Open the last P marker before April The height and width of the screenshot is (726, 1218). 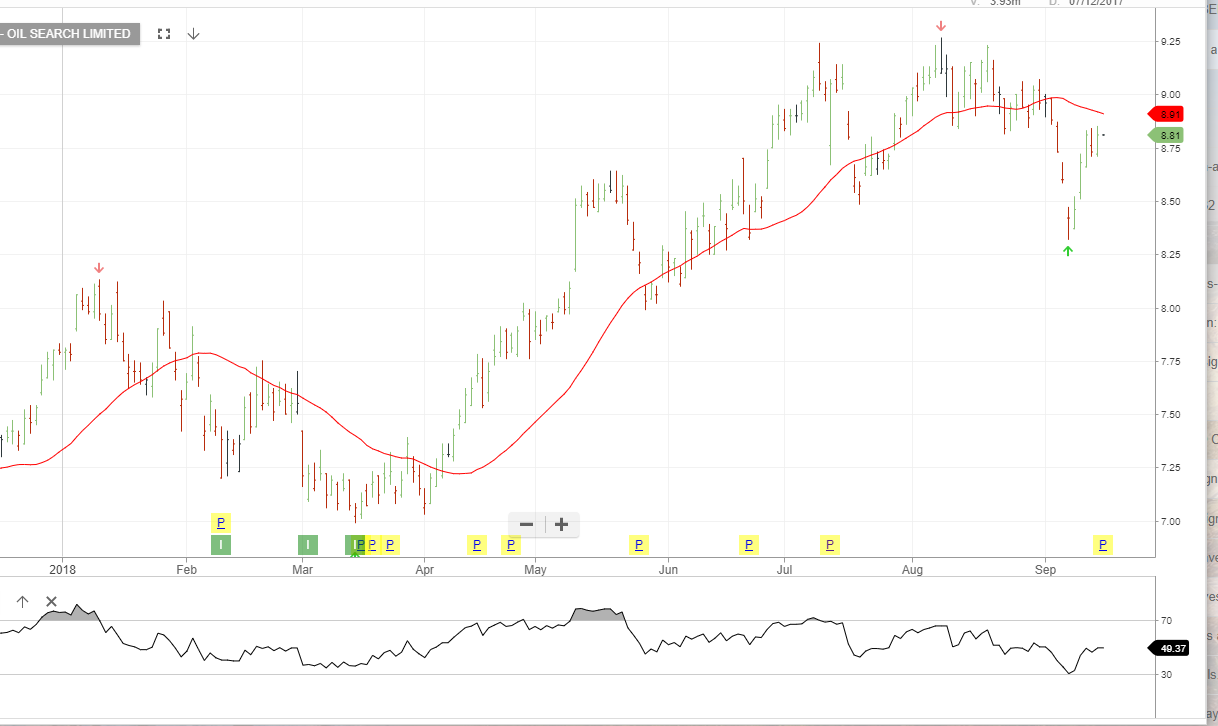click(x=390, y=545)
